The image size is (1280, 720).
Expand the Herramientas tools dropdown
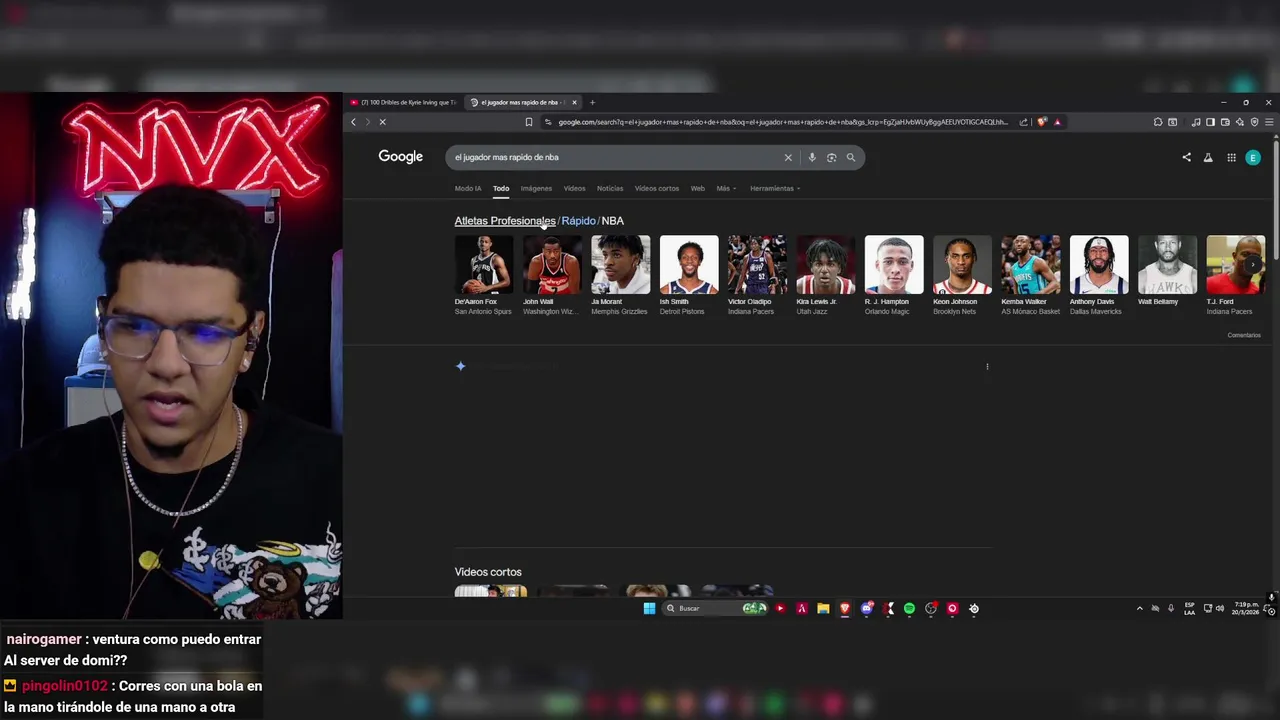[775, 188]
